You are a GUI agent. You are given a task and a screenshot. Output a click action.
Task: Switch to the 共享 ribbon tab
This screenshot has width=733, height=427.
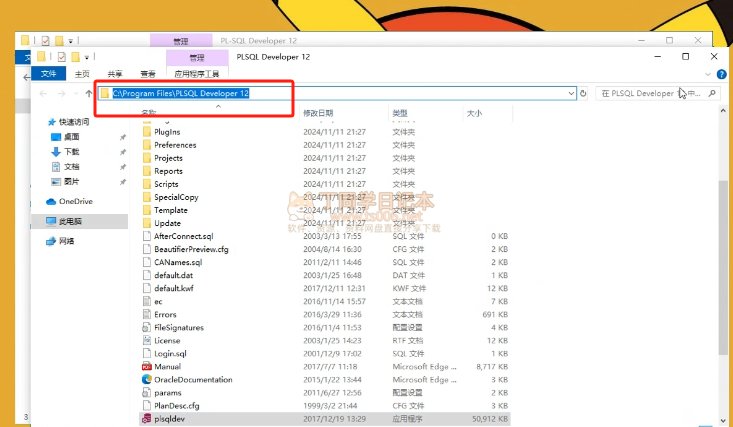click(115, 74)
